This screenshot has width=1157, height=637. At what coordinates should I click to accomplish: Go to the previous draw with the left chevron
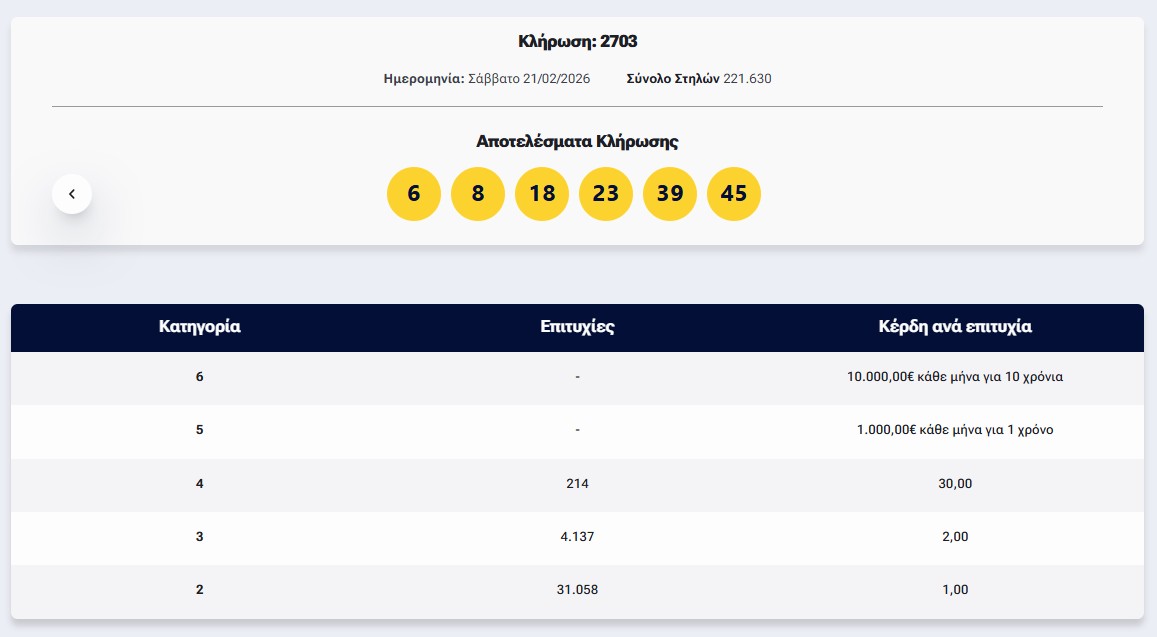pos(72,194)
